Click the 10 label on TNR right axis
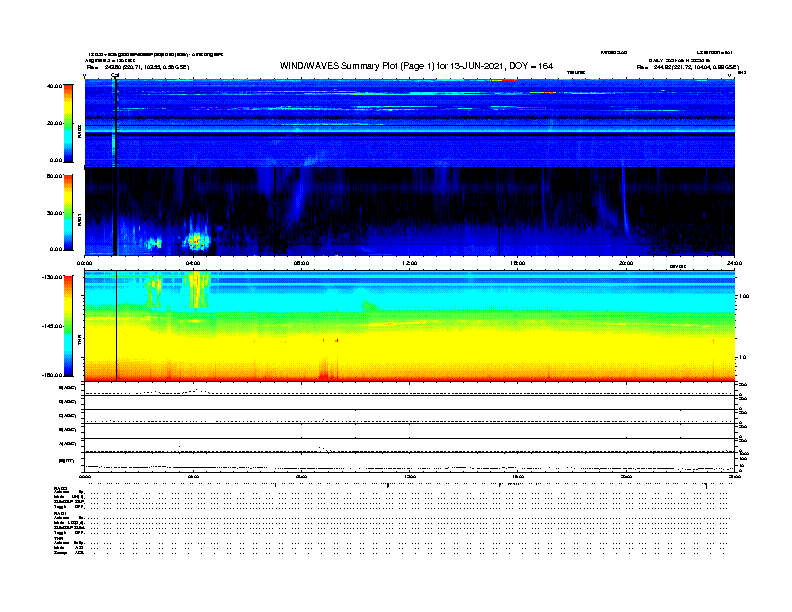 click(742, 358)
